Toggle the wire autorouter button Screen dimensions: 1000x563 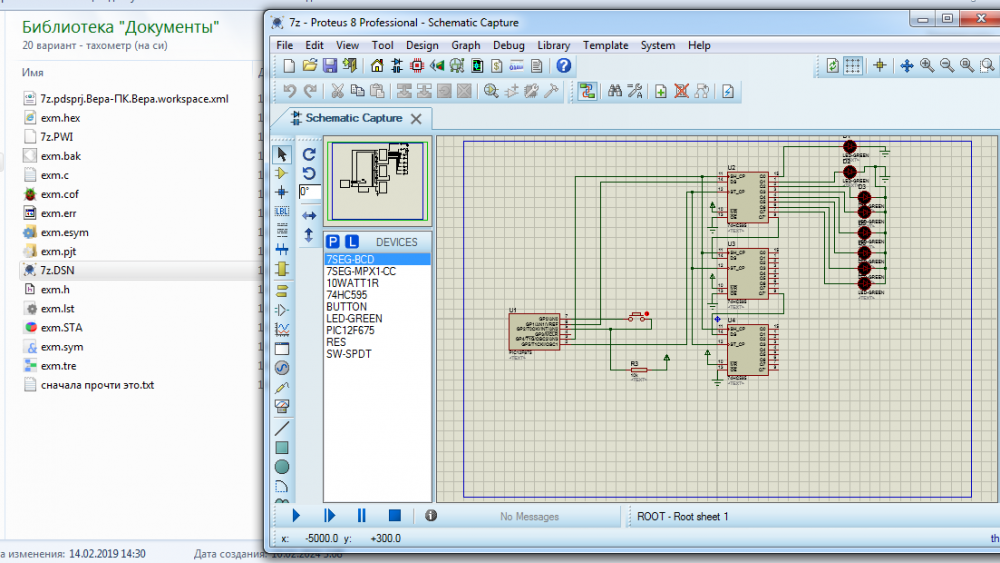click(x=587, y=91)
